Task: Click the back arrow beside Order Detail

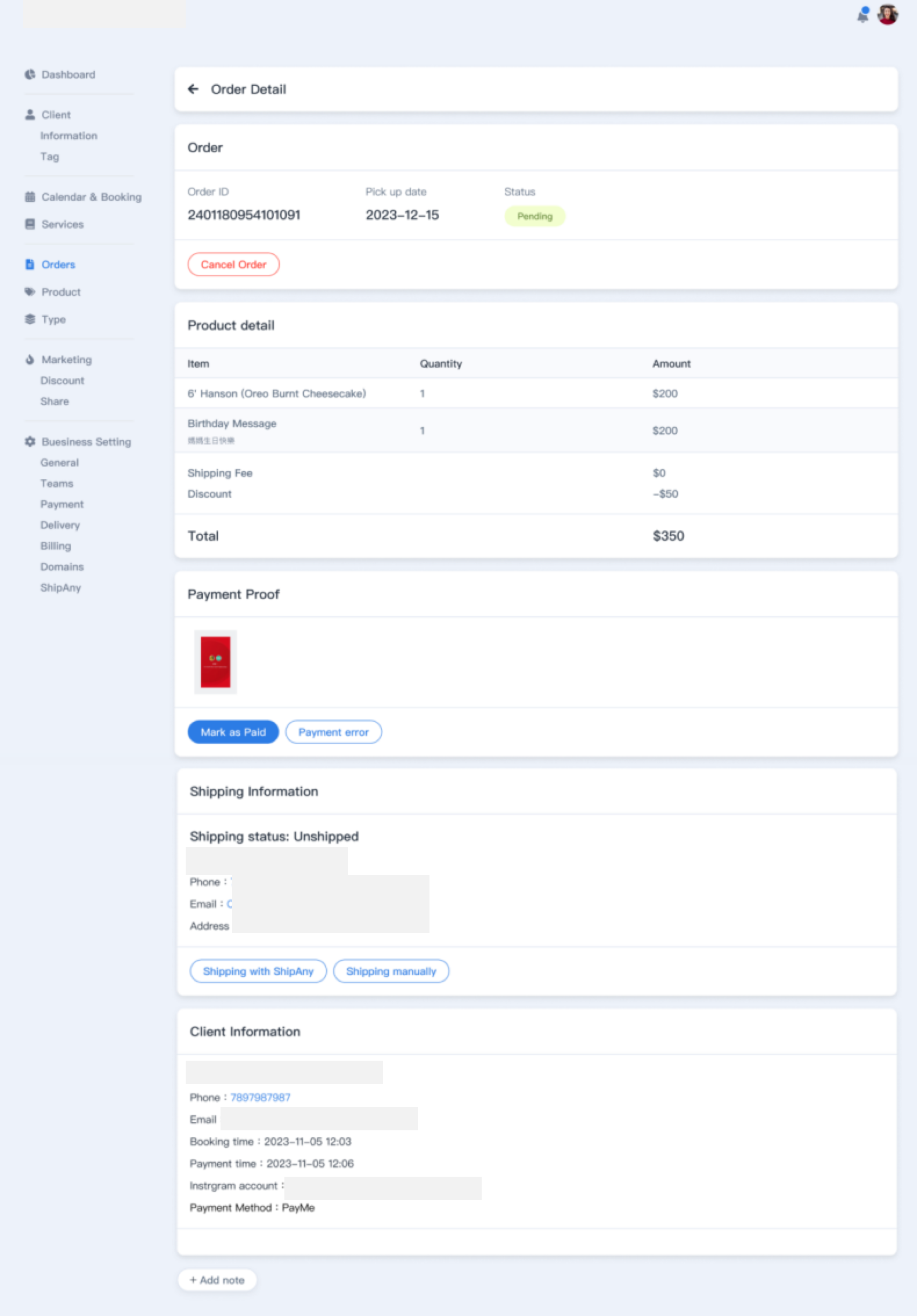Action: pos(193,89)
